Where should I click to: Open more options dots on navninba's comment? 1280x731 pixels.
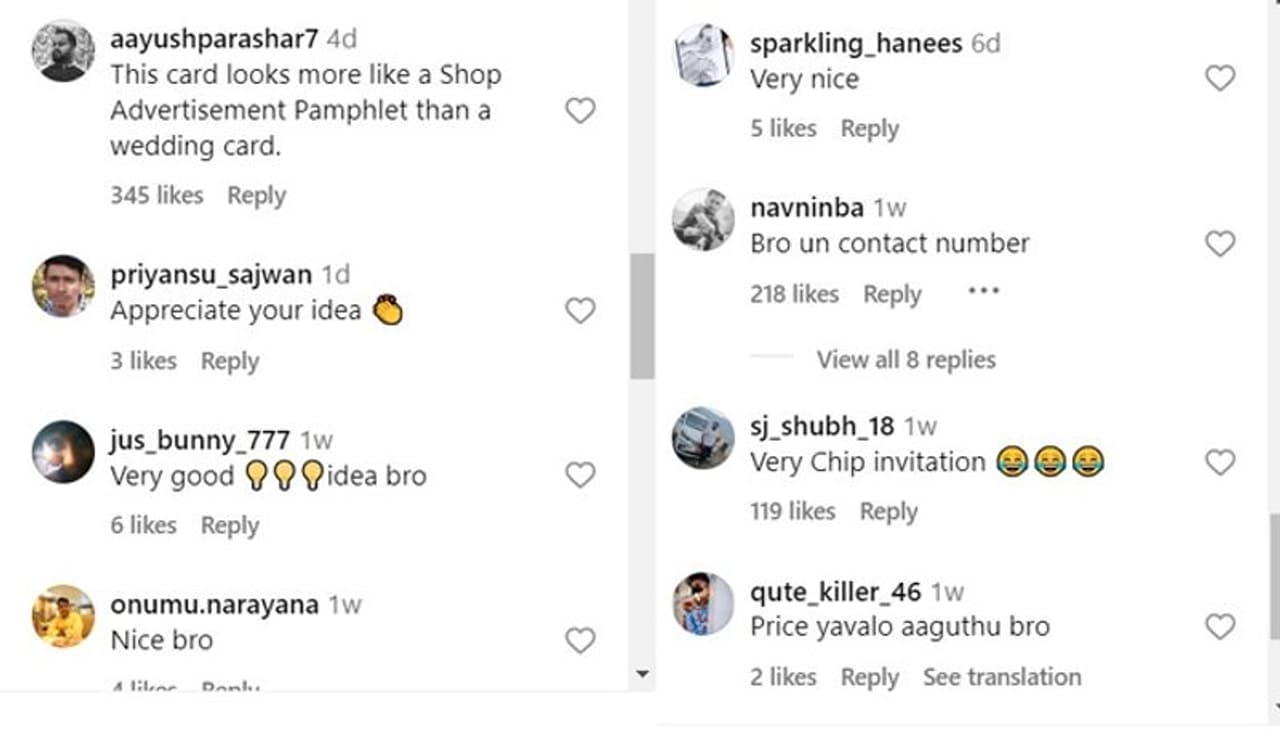click(983, 292)
